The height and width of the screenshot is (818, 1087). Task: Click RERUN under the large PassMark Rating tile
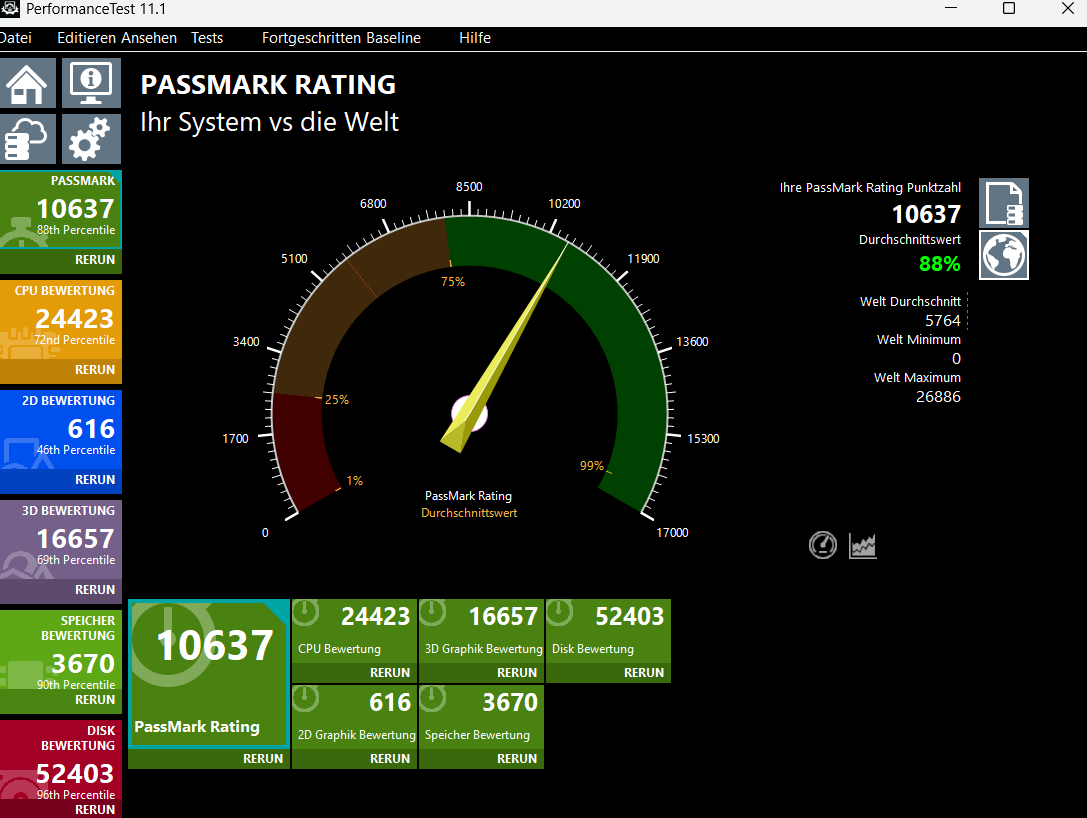tap(263, 759)
